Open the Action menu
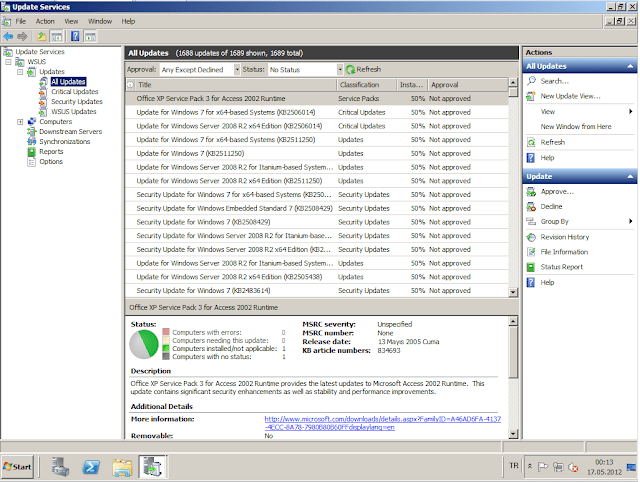The width and height of the screenshot is (640, 482). click(x=45, y=20)
